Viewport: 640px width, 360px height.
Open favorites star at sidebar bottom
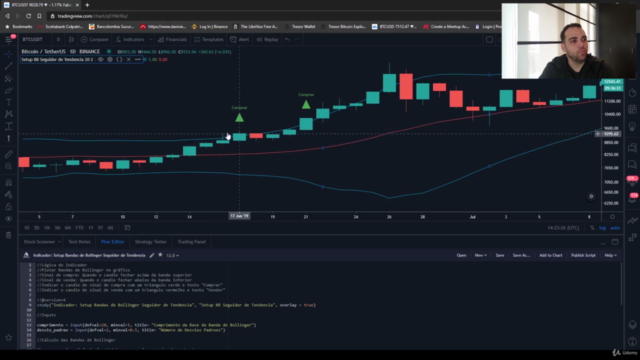9,338
